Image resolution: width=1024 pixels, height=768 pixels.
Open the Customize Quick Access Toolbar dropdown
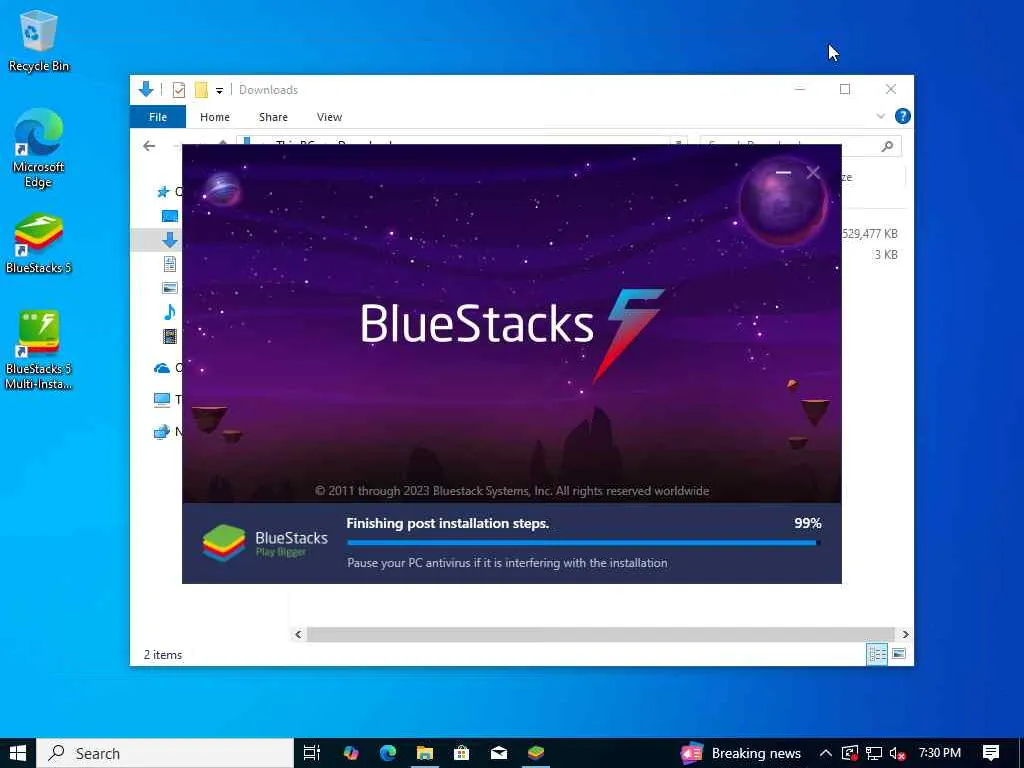(x=219, y=91)
